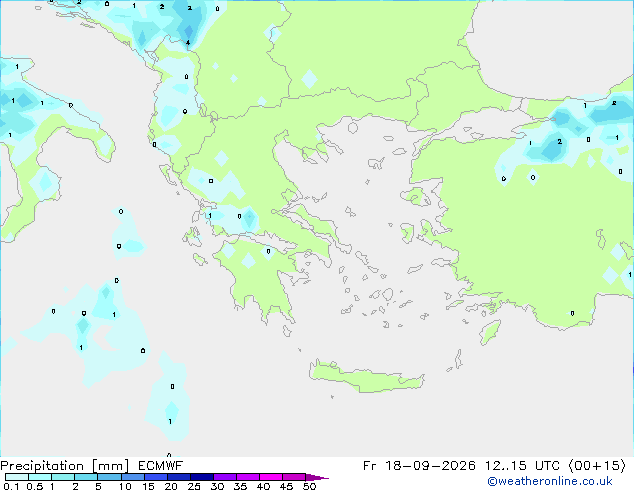Select the 0.1–0.5 mm legend color box
634x490 pixels.
coord(17,477)
